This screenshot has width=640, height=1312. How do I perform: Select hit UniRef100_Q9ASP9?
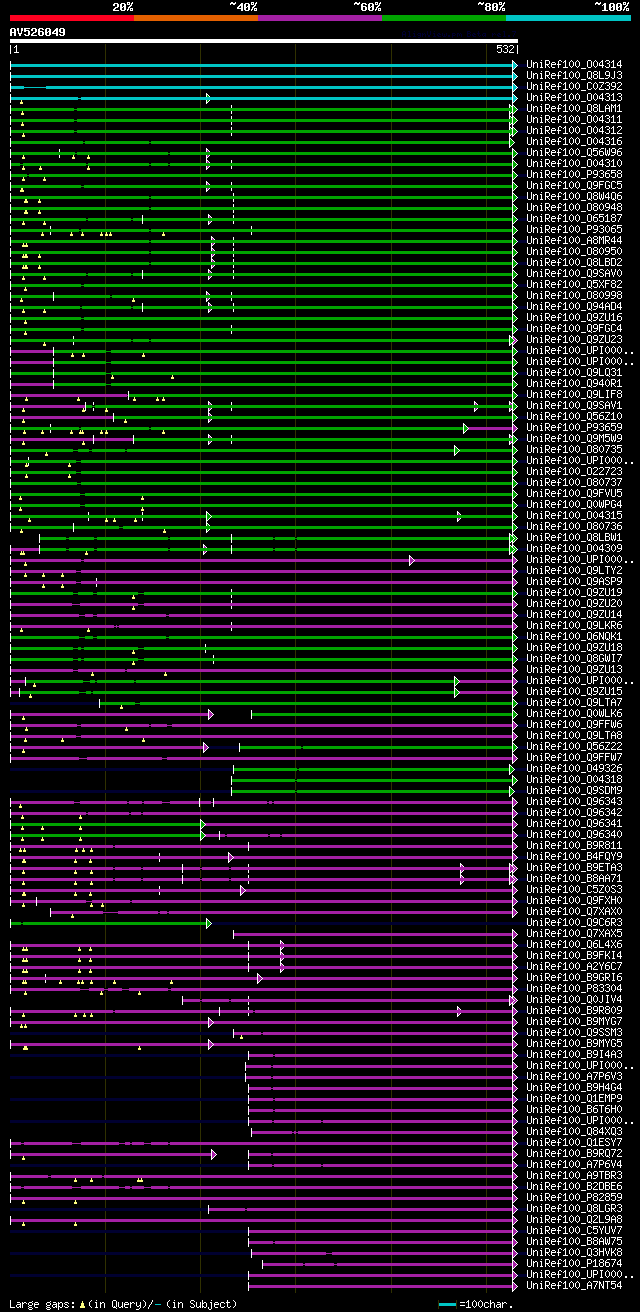pos(574,582)
